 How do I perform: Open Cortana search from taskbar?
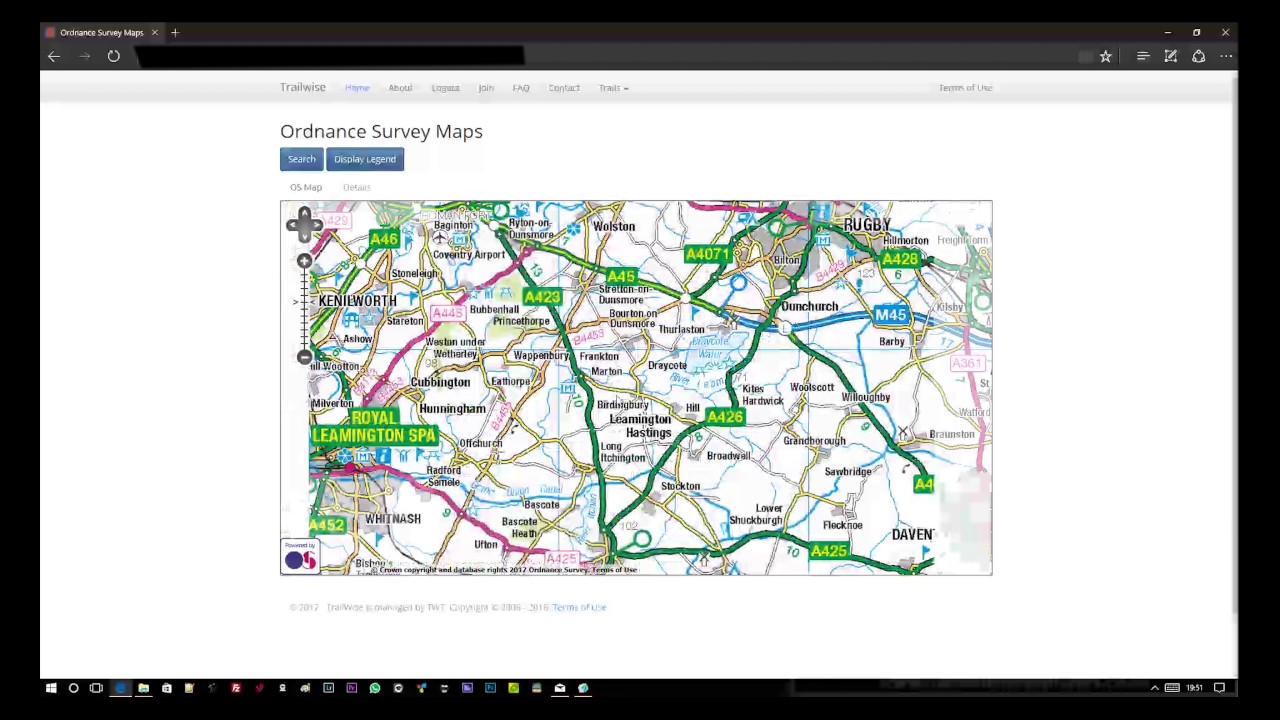tap(73, 688)
